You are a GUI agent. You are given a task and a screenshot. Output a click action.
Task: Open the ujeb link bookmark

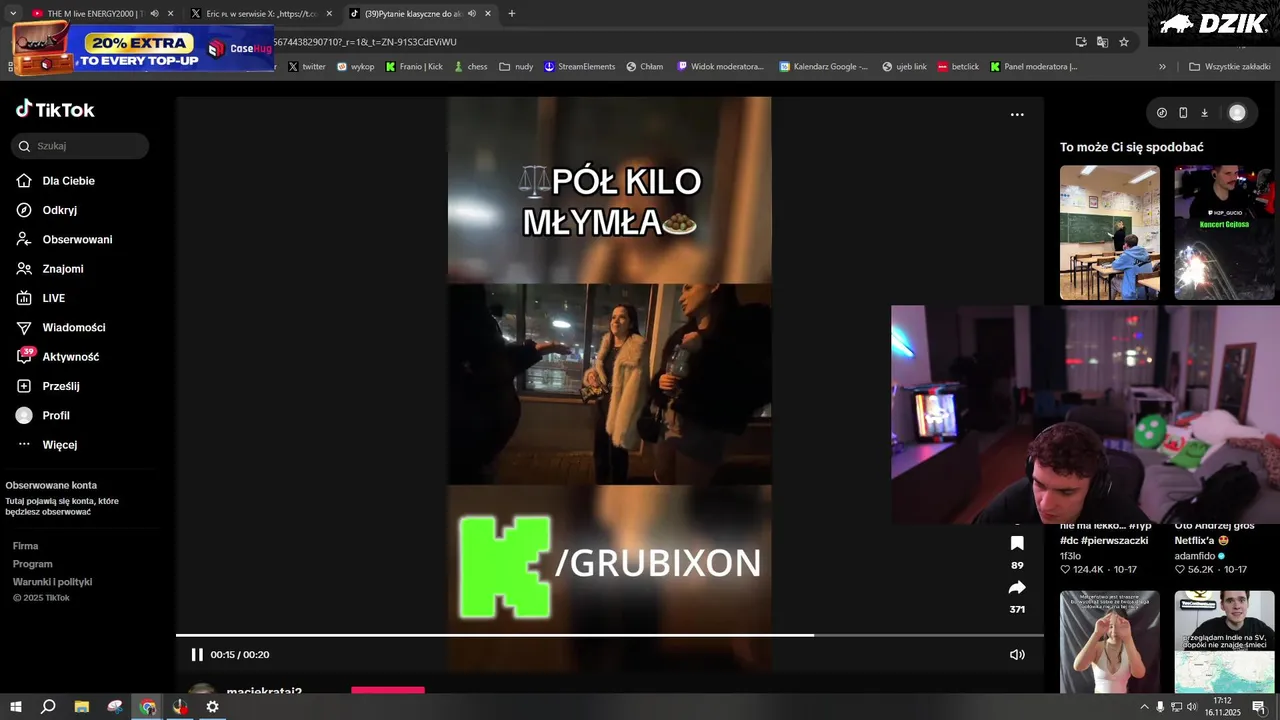tap(904, 67)
